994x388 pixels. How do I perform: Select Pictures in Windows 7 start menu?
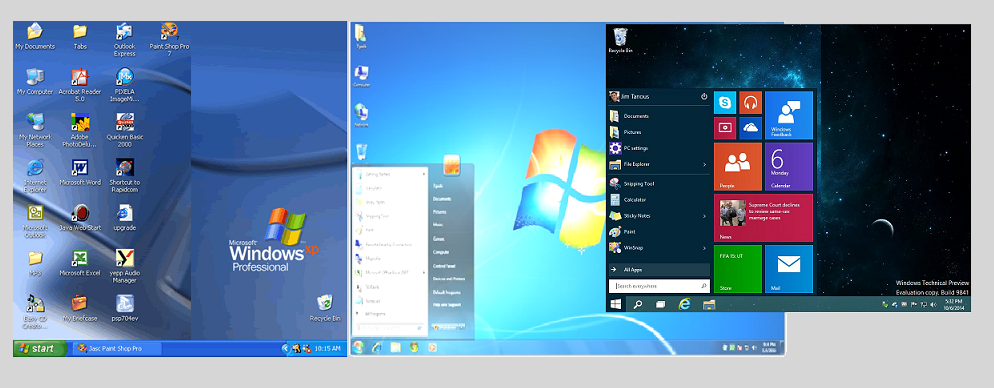(x=440, y=212)
